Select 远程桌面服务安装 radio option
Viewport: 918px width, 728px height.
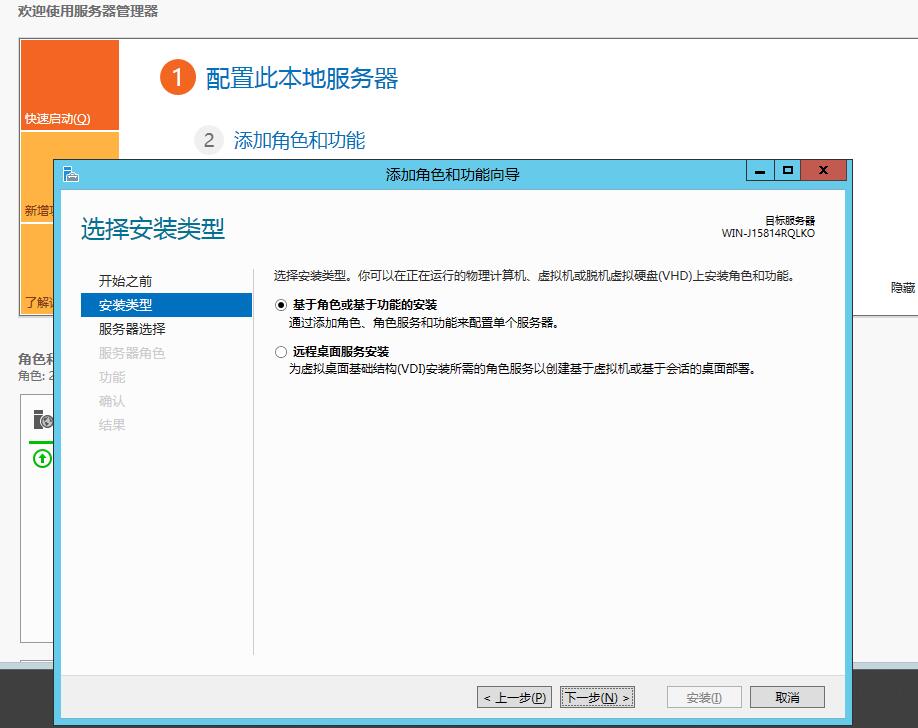(280, 352)
